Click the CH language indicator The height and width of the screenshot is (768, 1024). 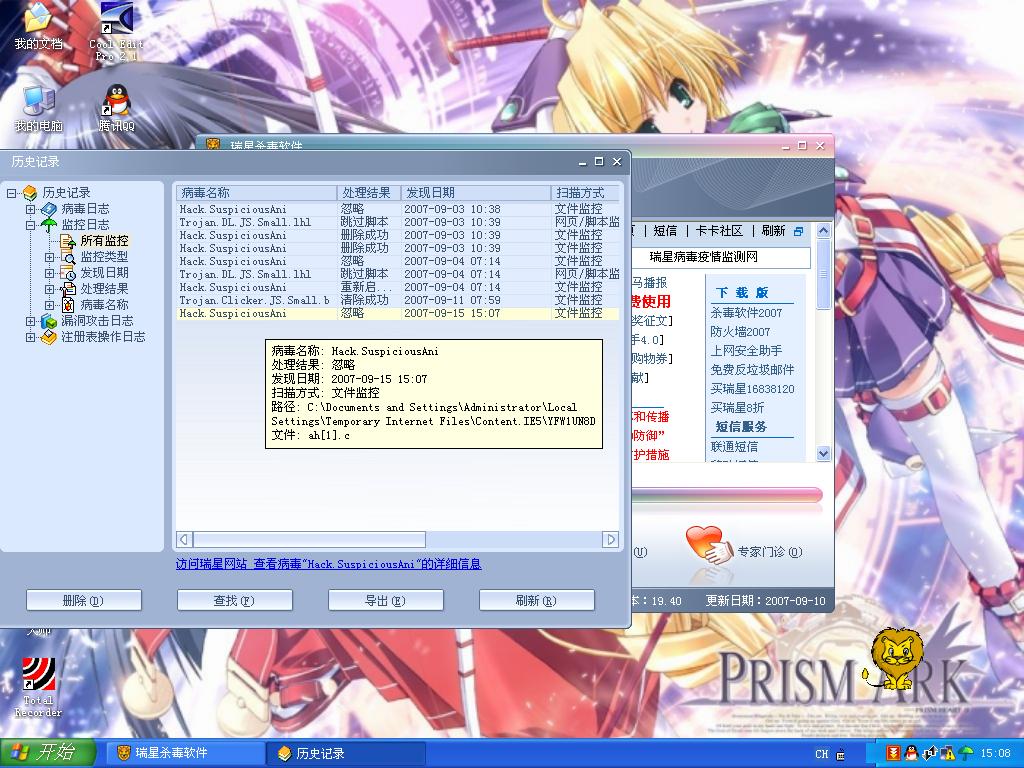(822, 754)
